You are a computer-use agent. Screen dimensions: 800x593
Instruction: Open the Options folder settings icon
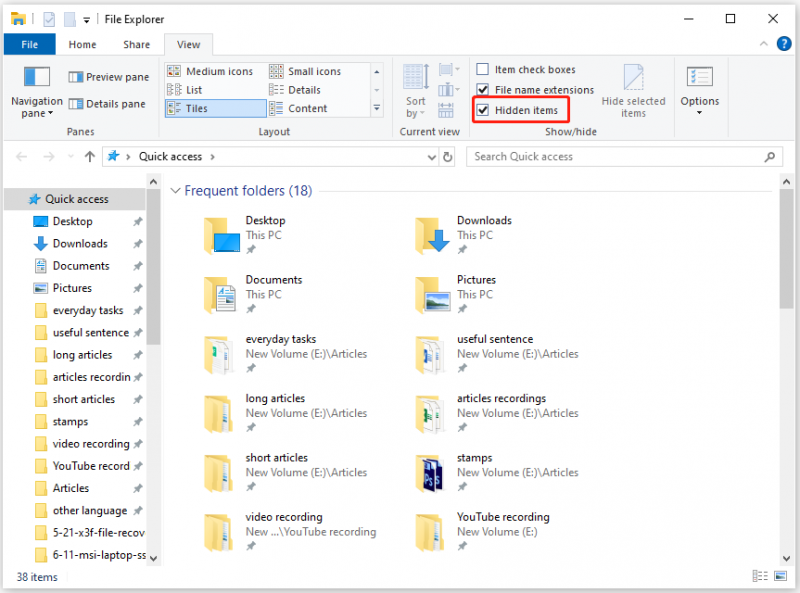click(699, 78)
